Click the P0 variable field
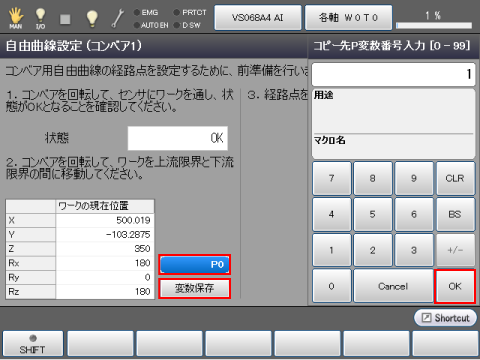The width and height of the screenshot is (480, 360). (x=195, y=265)
